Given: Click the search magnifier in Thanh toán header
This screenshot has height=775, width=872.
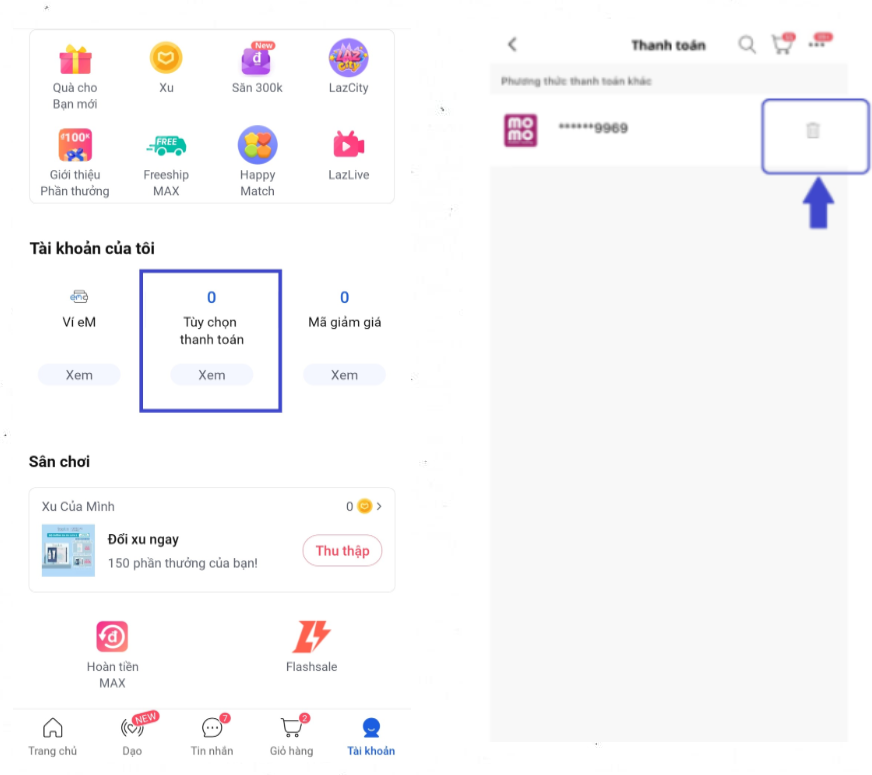Looking at the screenshot, I should (746, 44).
